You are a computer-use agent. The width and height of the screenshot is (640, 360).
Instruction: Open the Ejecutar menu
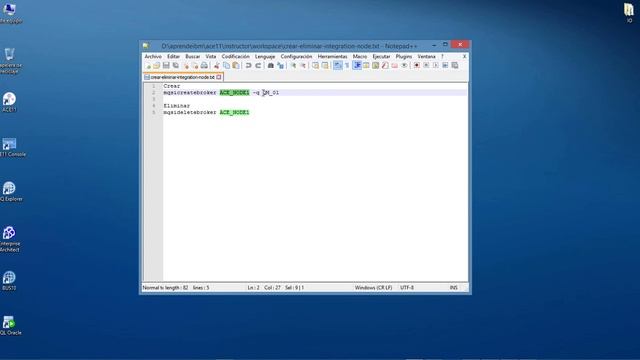coord(381,56)
